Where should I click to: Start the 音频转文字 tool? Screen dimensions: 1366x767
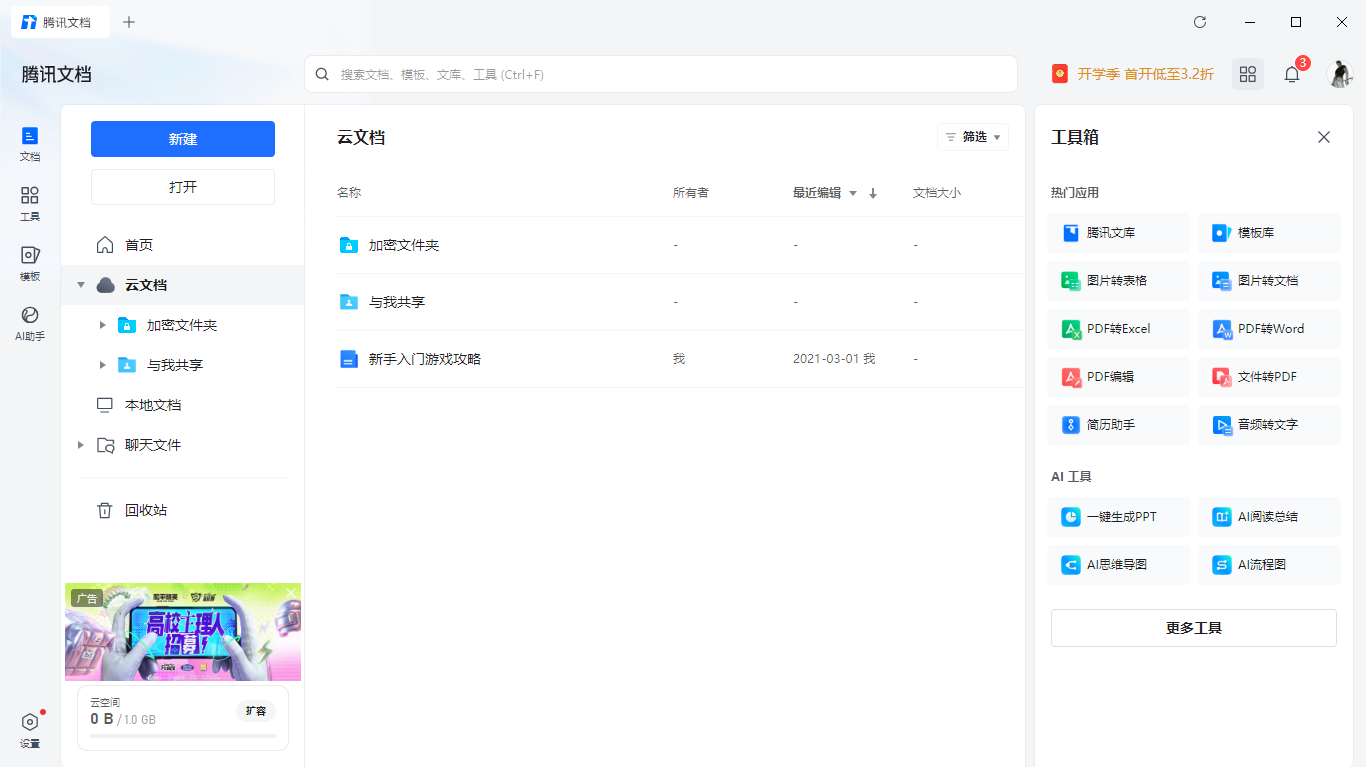point(1269,424)
